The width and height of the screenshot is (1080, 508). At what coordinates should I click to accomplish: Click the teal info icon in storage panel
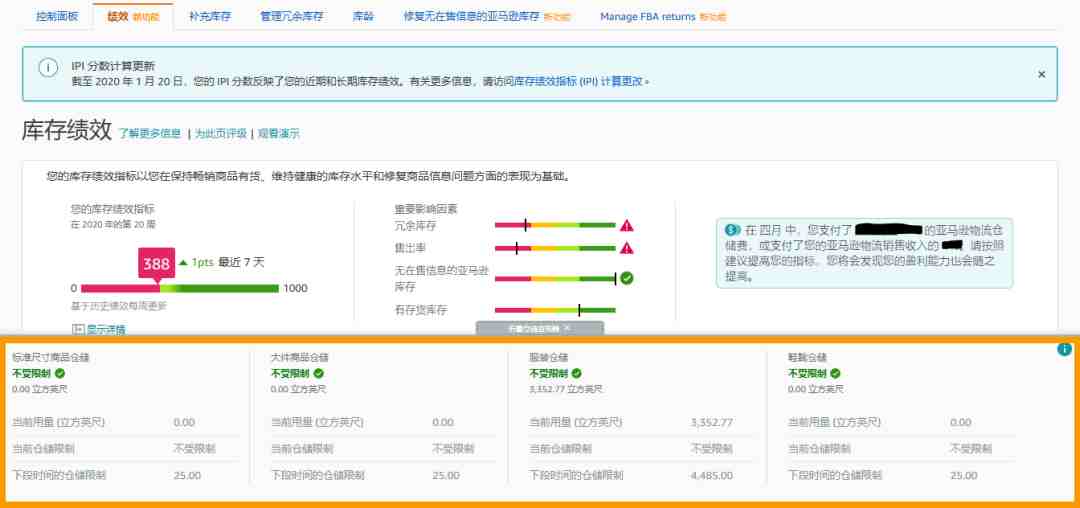[x=1065, y=349]
